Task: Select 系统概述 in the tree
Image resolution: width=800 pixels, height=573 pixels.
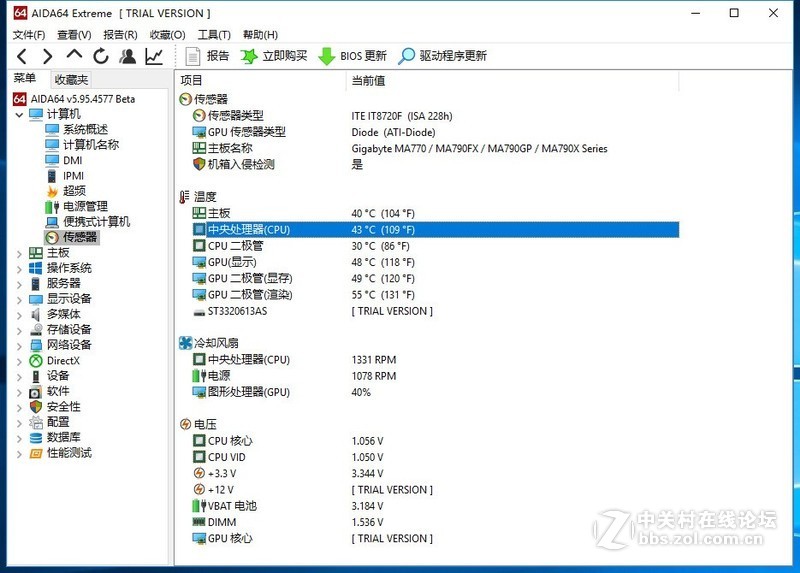Action: point(85,130)
